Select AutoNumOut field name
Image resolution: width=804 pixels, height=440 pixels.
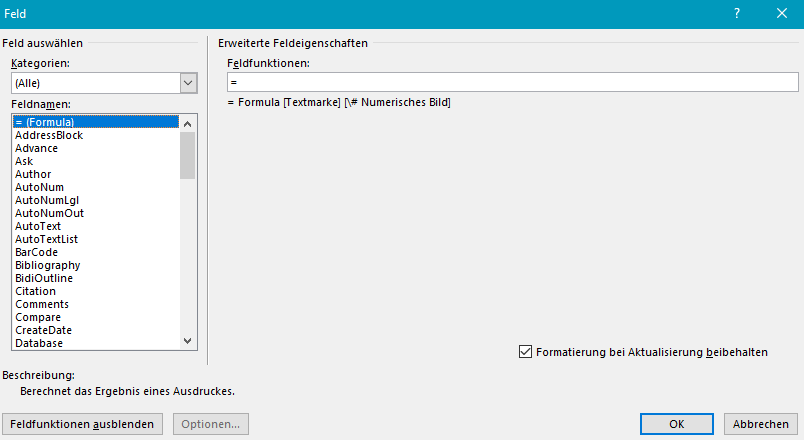[96, 213]
